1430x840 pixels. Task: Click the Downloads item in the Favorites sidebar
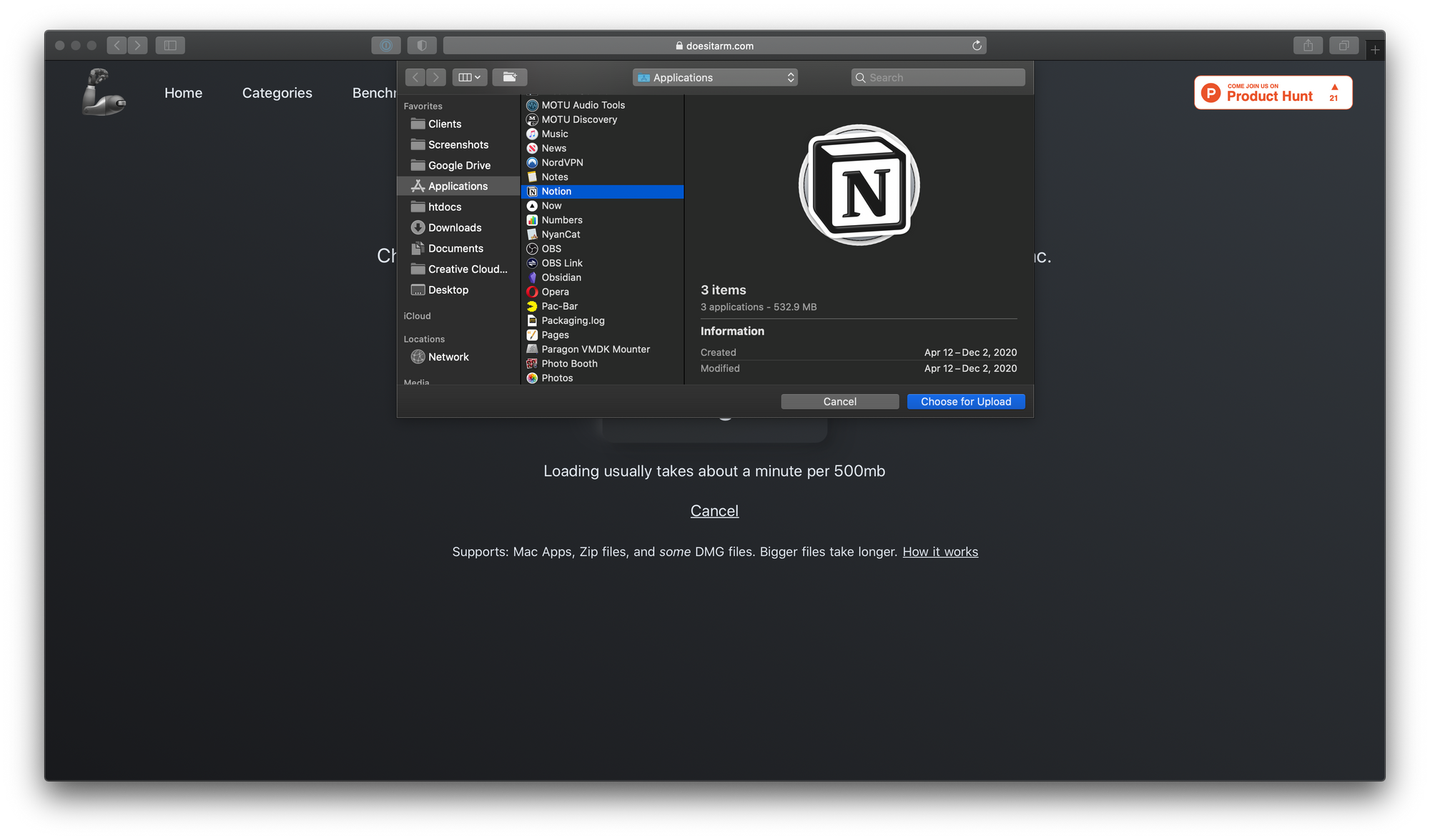click(x=454, y=227)
